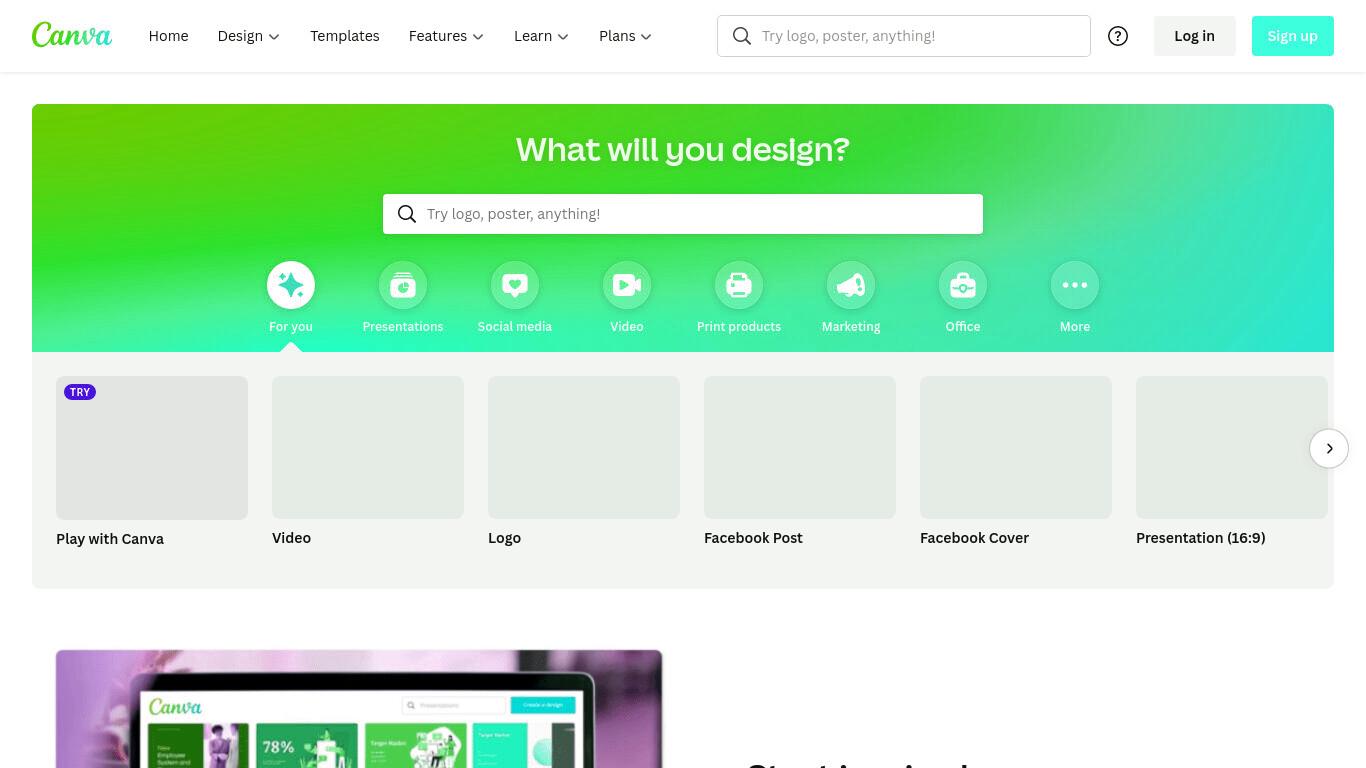Open the Play with Canva thumbnail
This screenshot has width=1366, height=768.
(152, 448)
